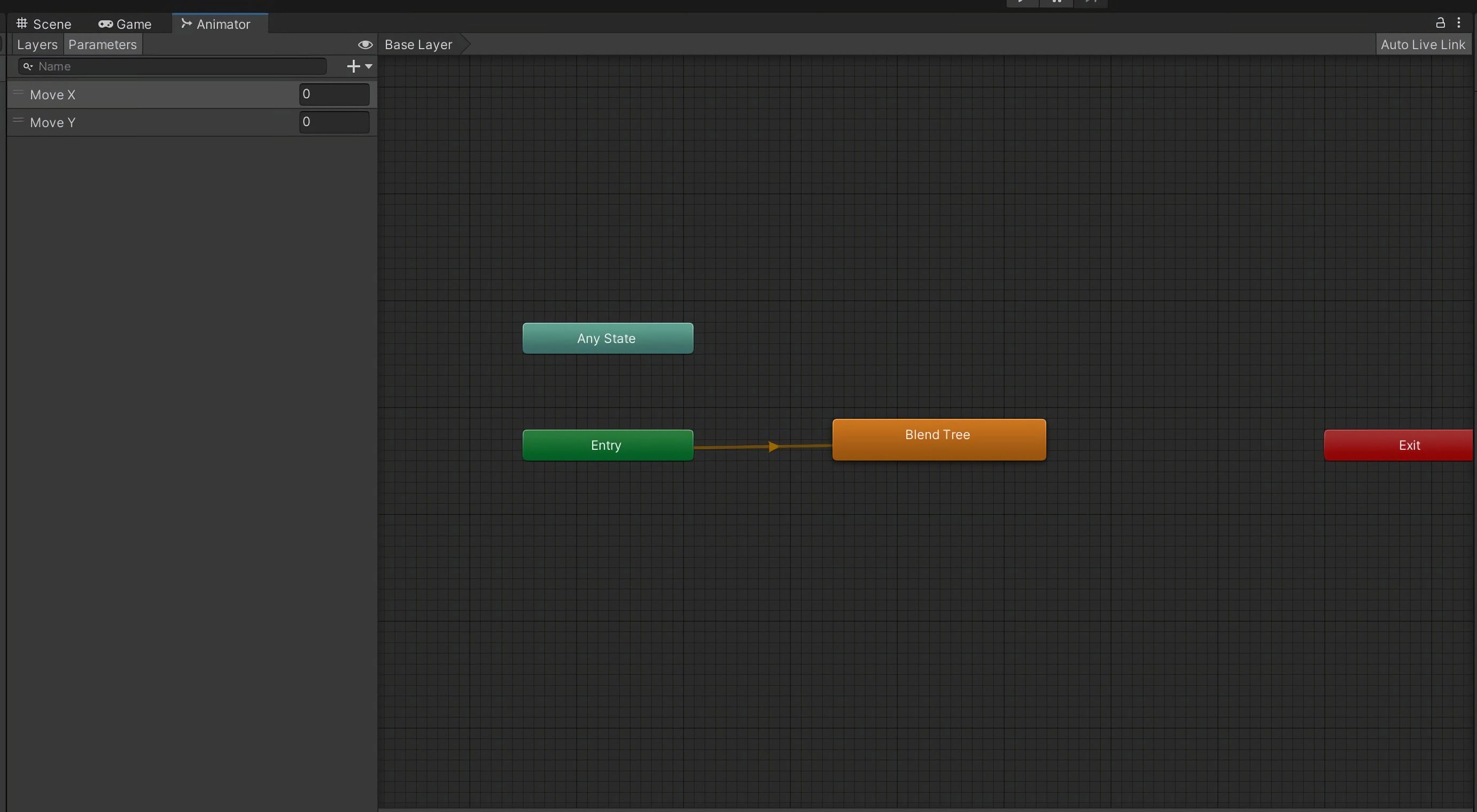
Task: Click the Scene tab grid icon
Action: (x=22, y=24)
